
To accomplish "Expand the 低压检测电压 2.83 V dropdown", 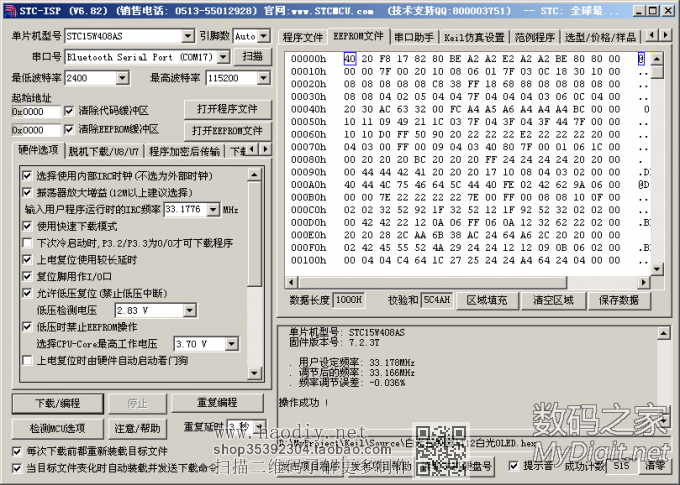I will pyautogui.click(x=190, y=310).
